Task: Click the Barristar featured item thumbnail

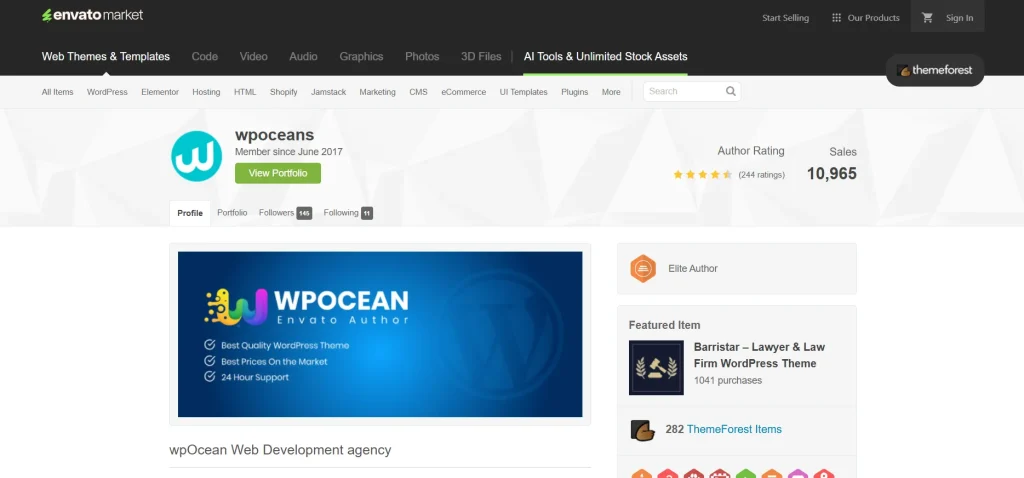Action: pyautogui.click(x=656, y=367)
